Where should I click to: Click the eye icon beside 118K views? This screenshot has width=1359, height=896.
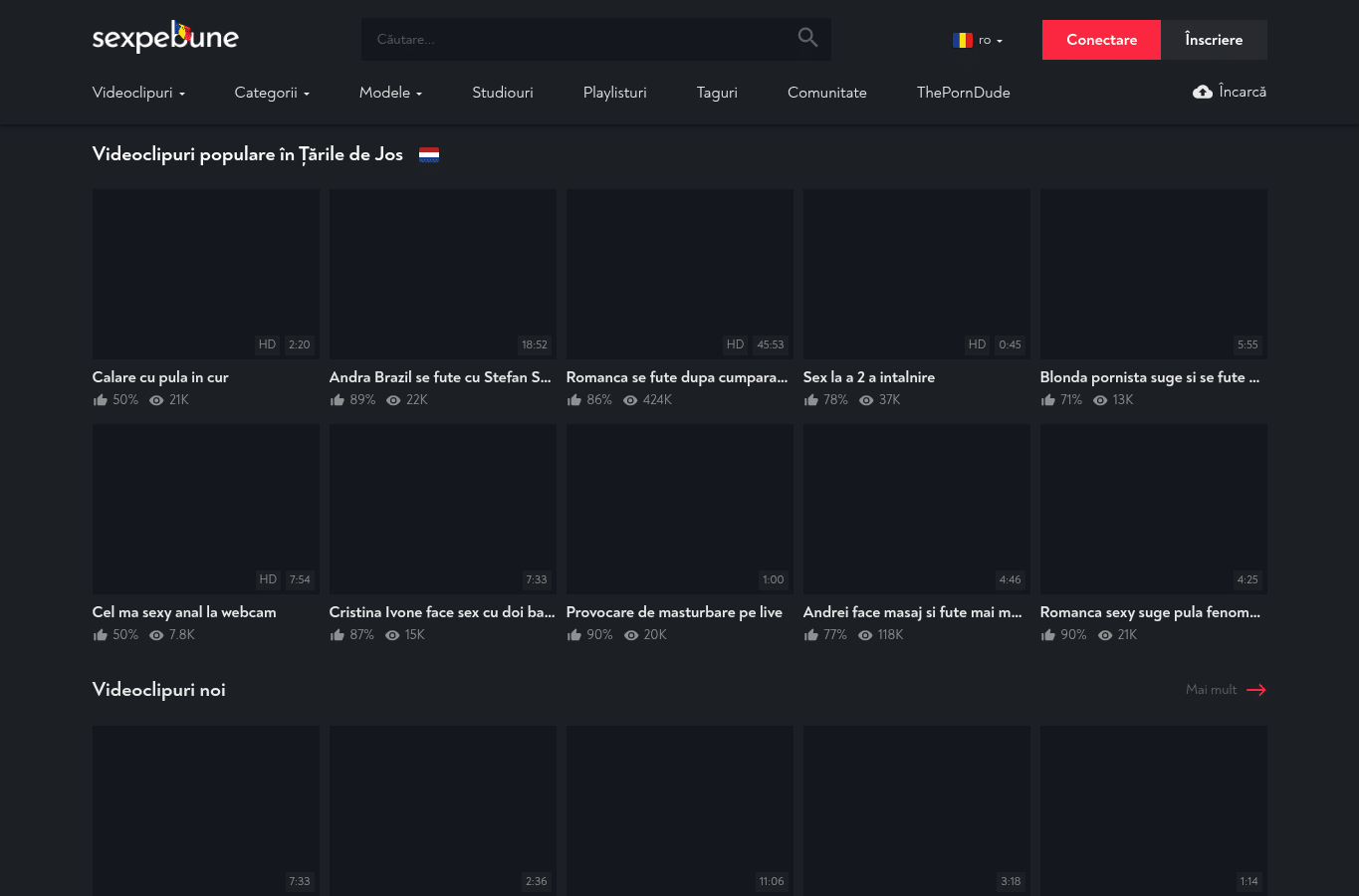point(865,635)
